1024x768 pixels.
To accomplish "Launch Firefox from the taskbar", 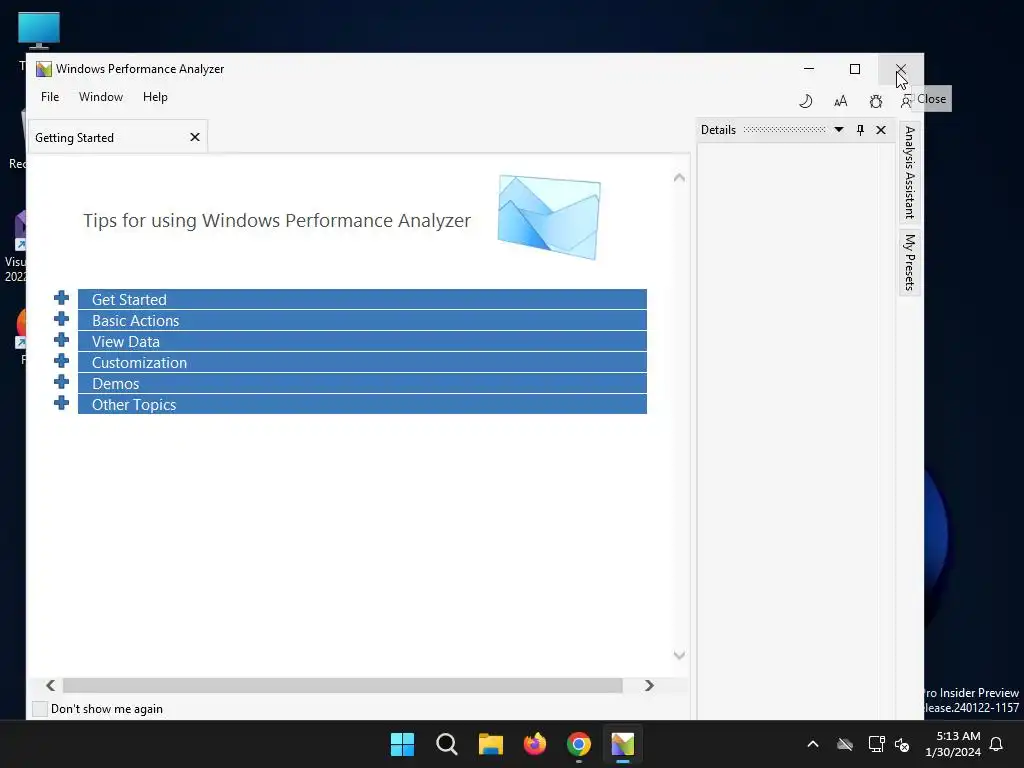I will tap(535, 744).
